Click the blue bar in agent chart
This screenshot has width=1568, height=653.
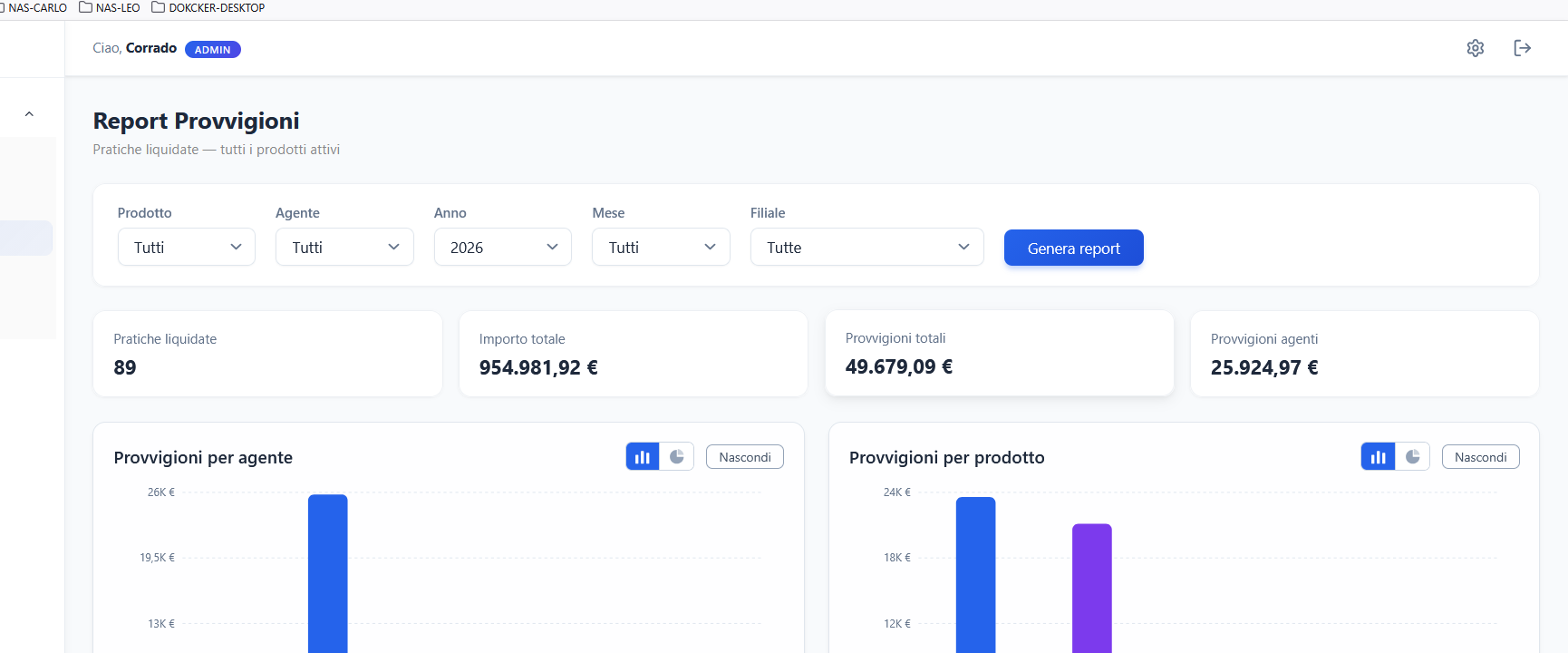[328, 573]
